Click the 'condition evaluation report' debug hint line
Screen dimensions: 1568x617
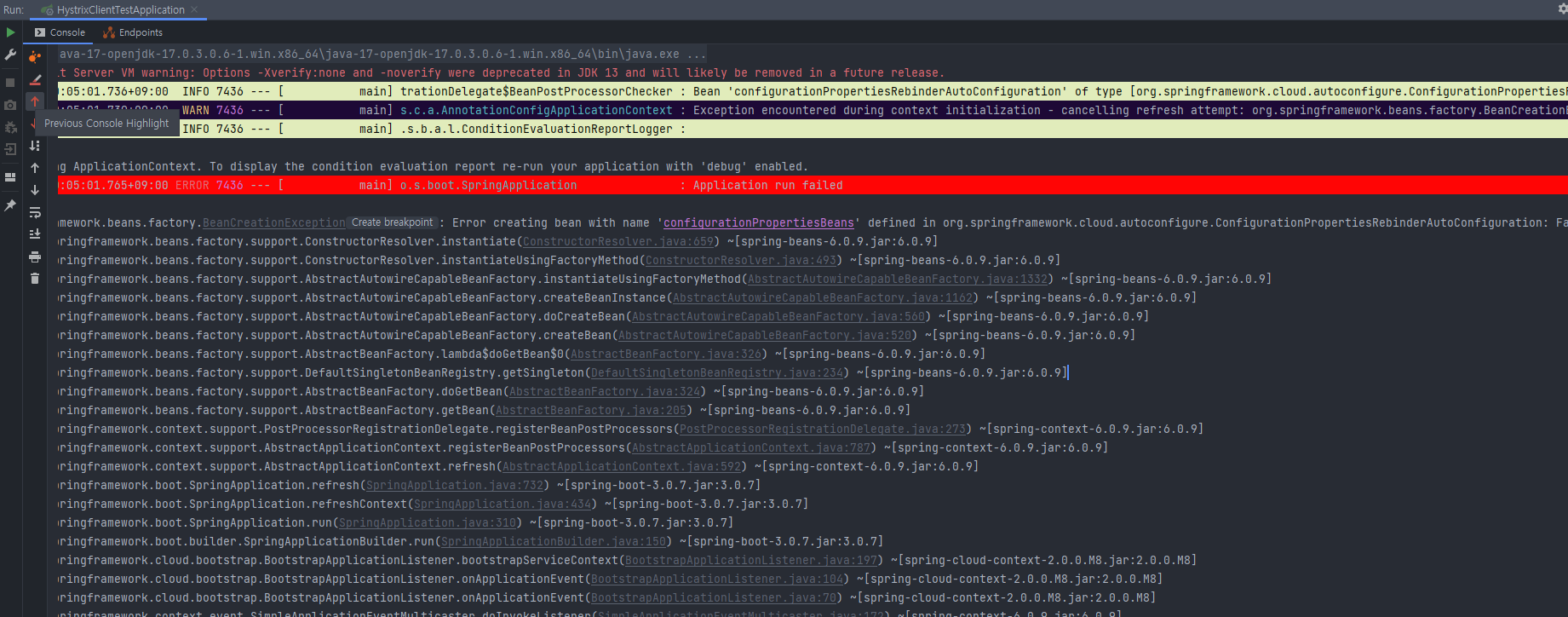coord(433,167)
